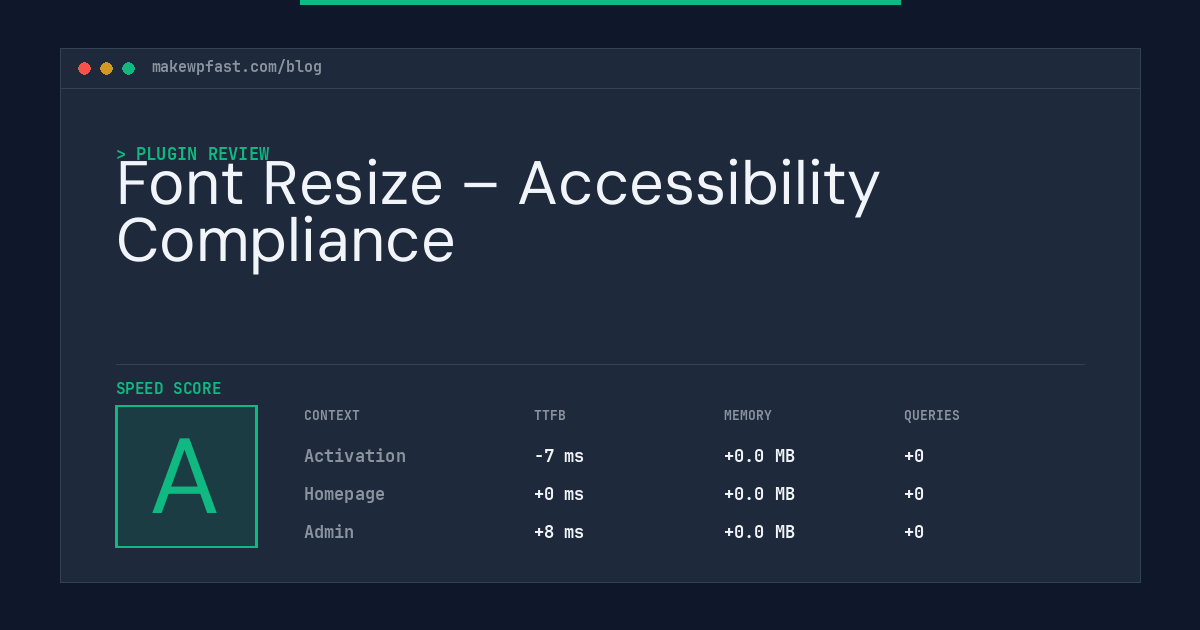
Task: Click the letter A score badge
Action: point(186,476)
